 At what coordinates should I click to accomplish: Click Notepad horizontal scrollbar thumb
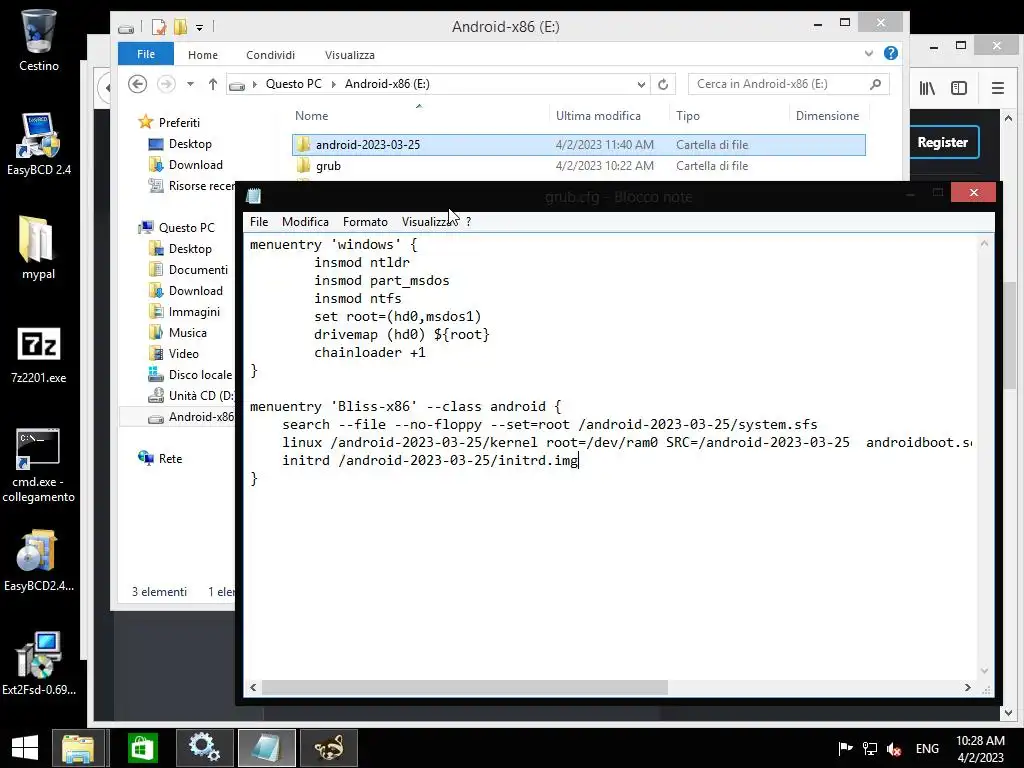click(x=464, y=688)
